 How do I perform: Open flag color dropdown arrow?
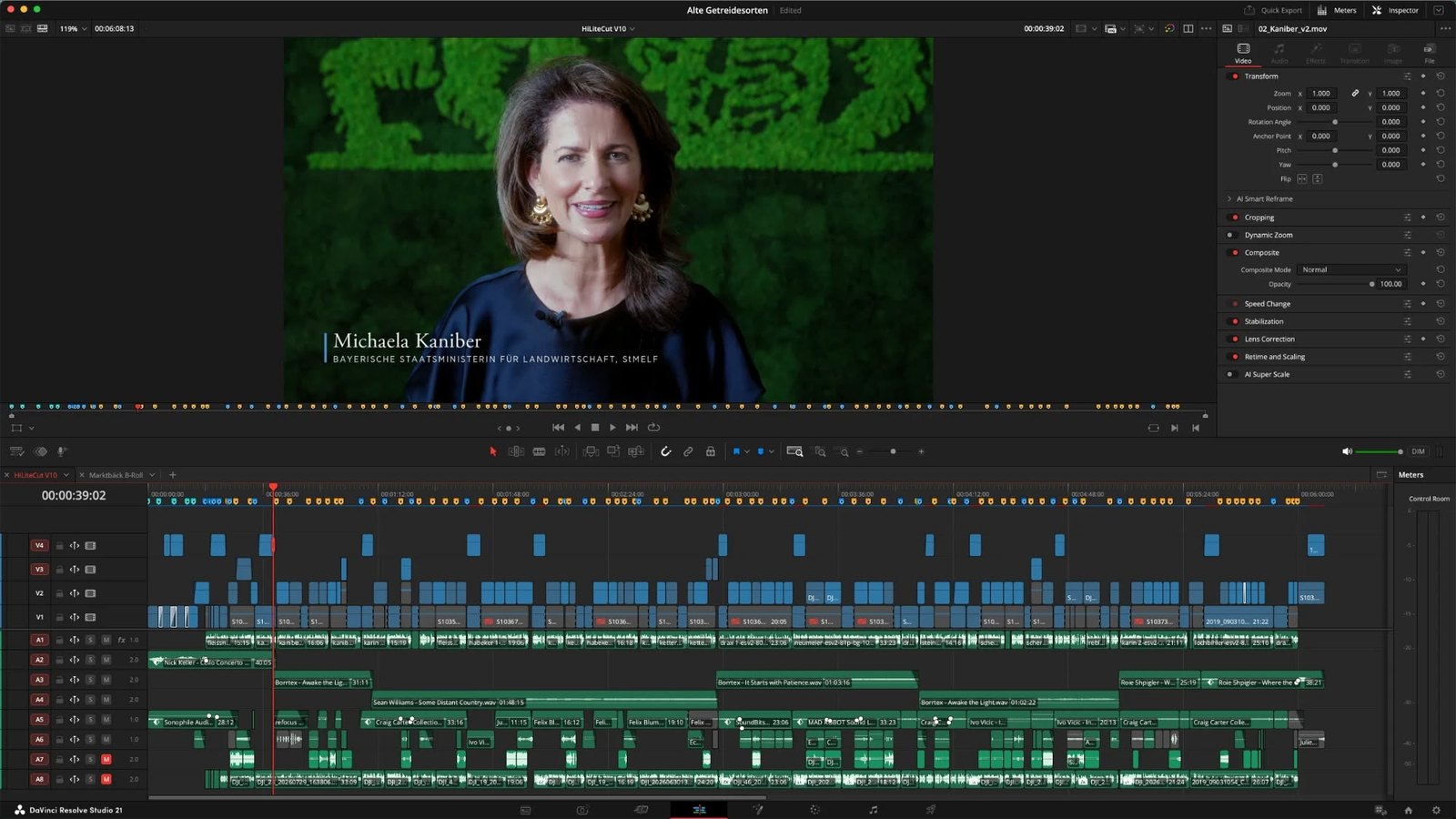click(747, 451)
